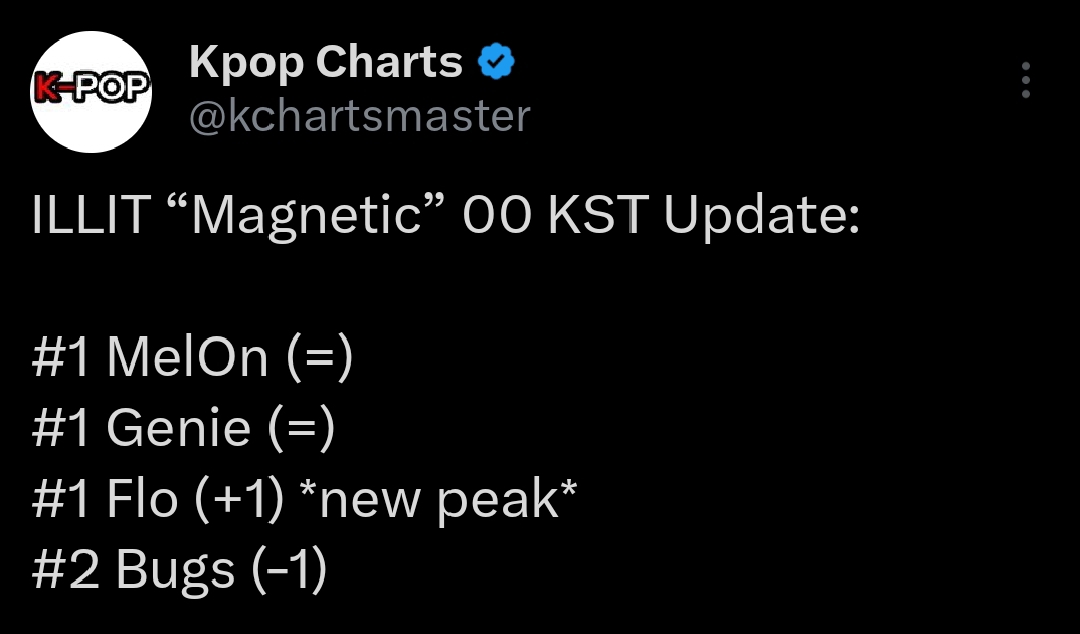
Task: Click the red K letter in the avatar logo
Action: click(47, 89)
